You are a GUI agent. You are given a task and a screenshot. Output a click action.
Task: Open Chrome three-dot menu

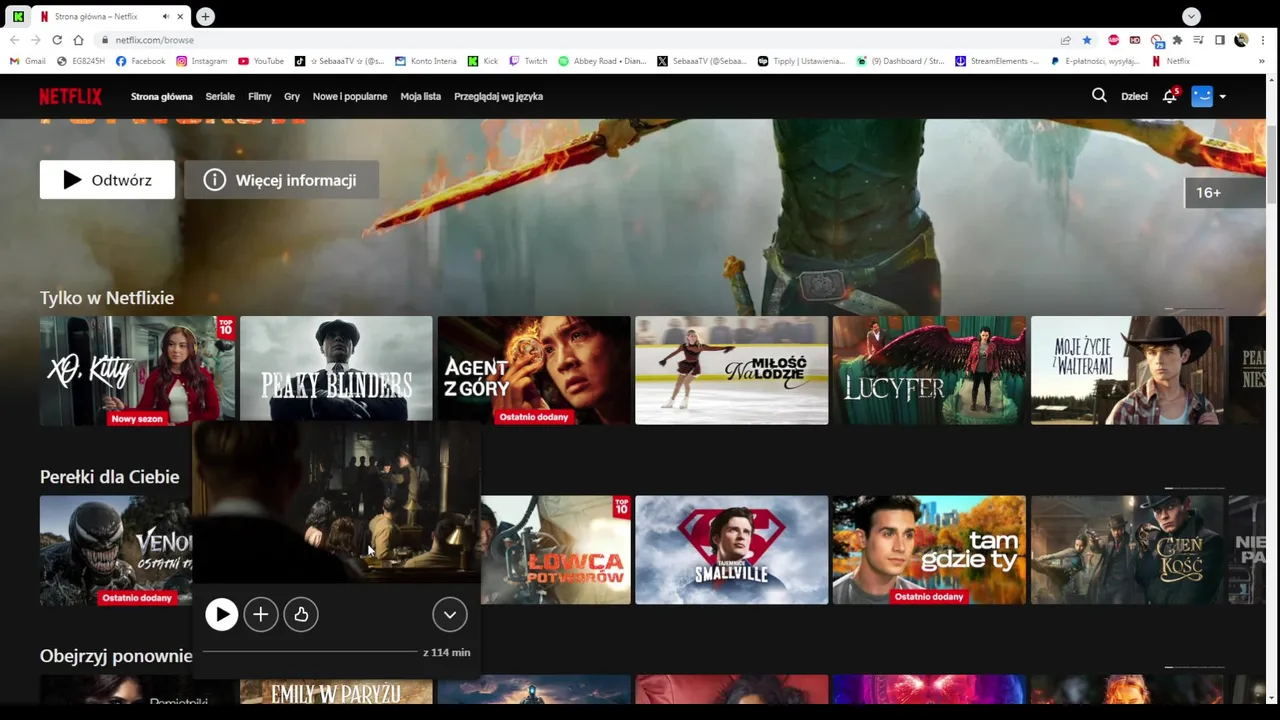(1264, 40)
